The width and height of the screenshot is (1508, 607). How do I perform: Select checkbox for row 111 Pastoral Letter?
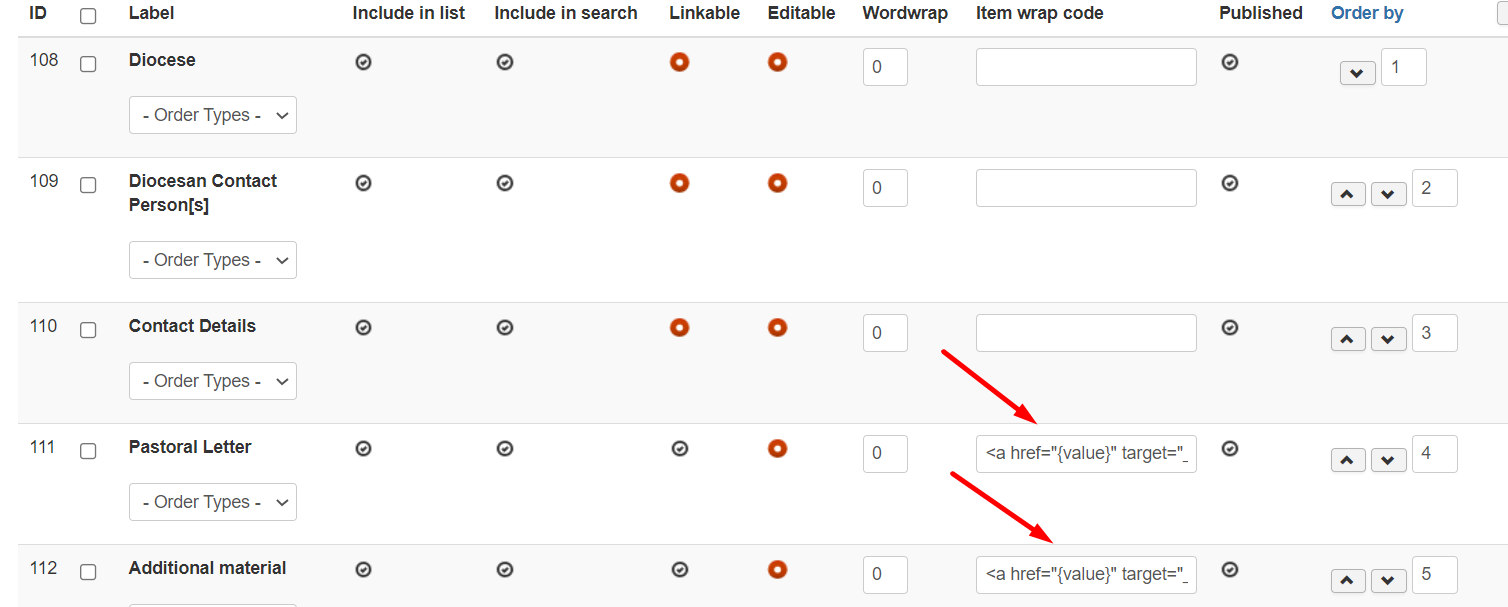click(88, 451)
